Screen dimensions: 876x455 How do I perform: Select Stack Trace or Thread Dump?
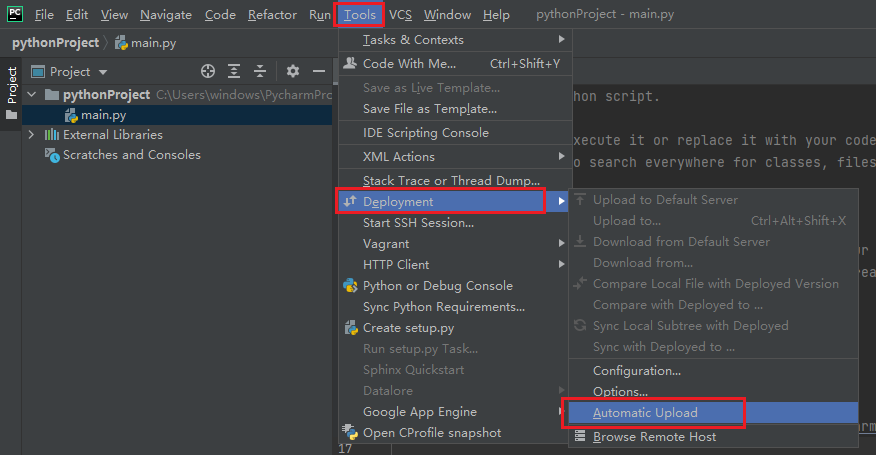tap(455, 180)
